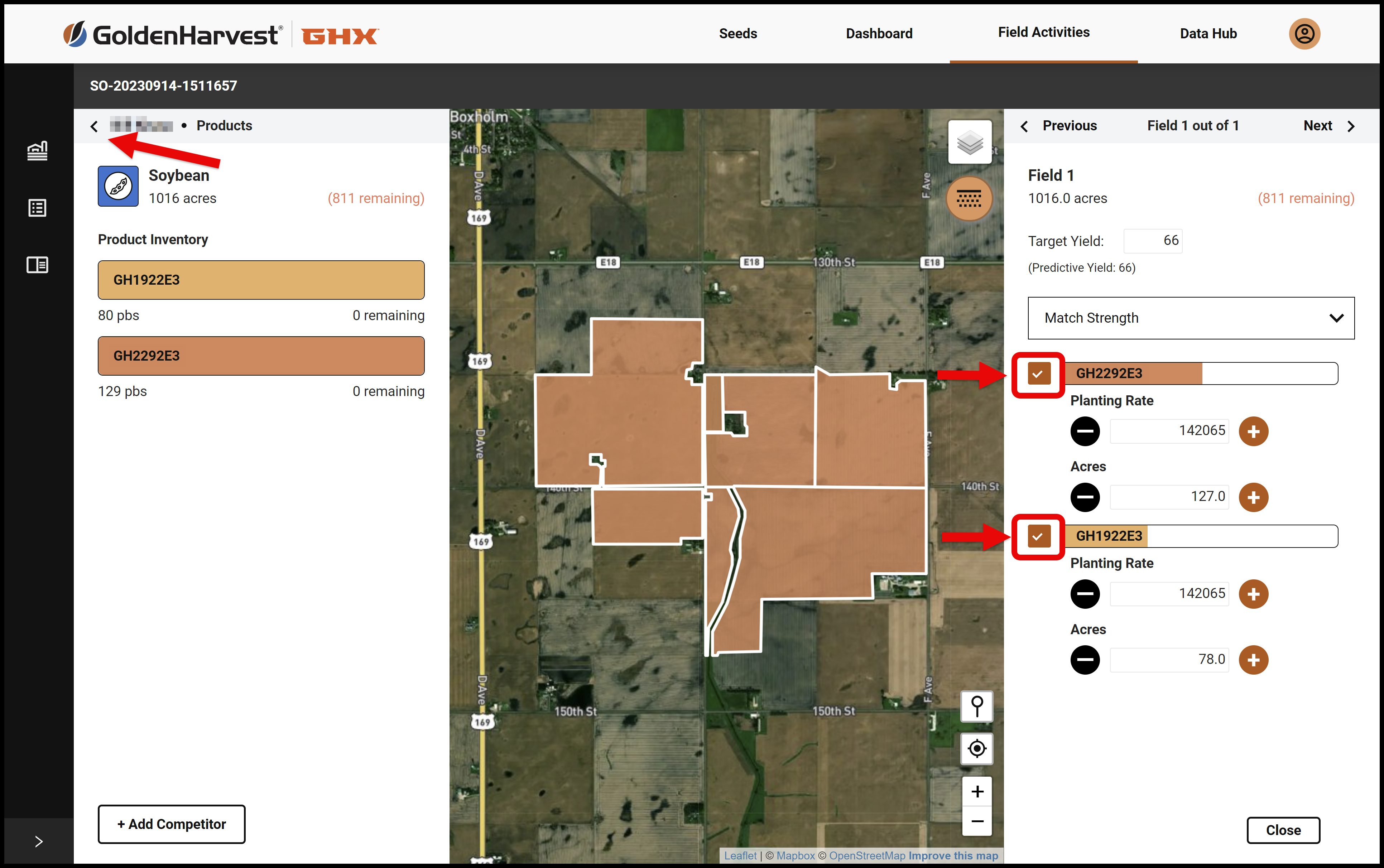1384x868 pixels.
Task: Click the Improve this map link
Action: [953, 855]
